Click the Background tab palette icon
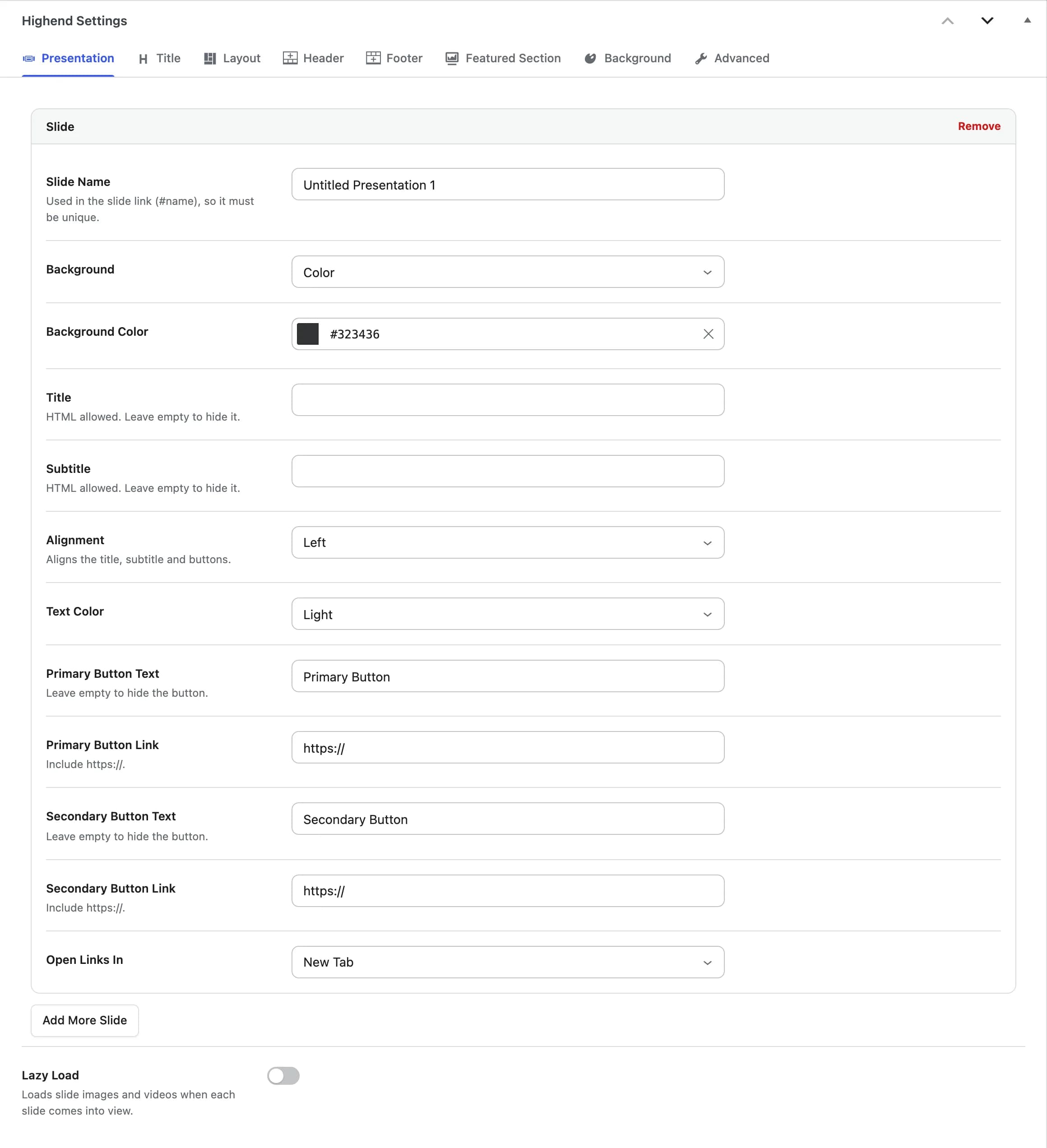 pyautogui.click(x=590, y=58)
